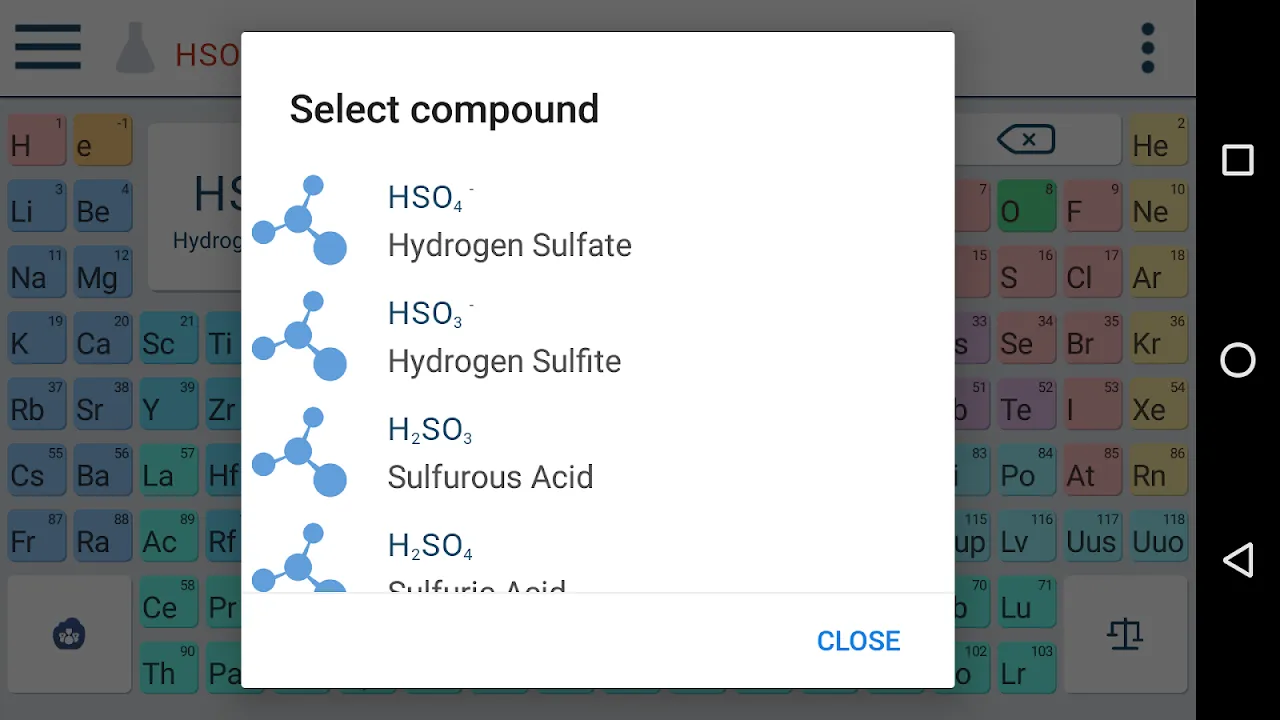Screen dimensions: 1280x720
Task: Close the Select compound dialog
Action: [858, 641]
